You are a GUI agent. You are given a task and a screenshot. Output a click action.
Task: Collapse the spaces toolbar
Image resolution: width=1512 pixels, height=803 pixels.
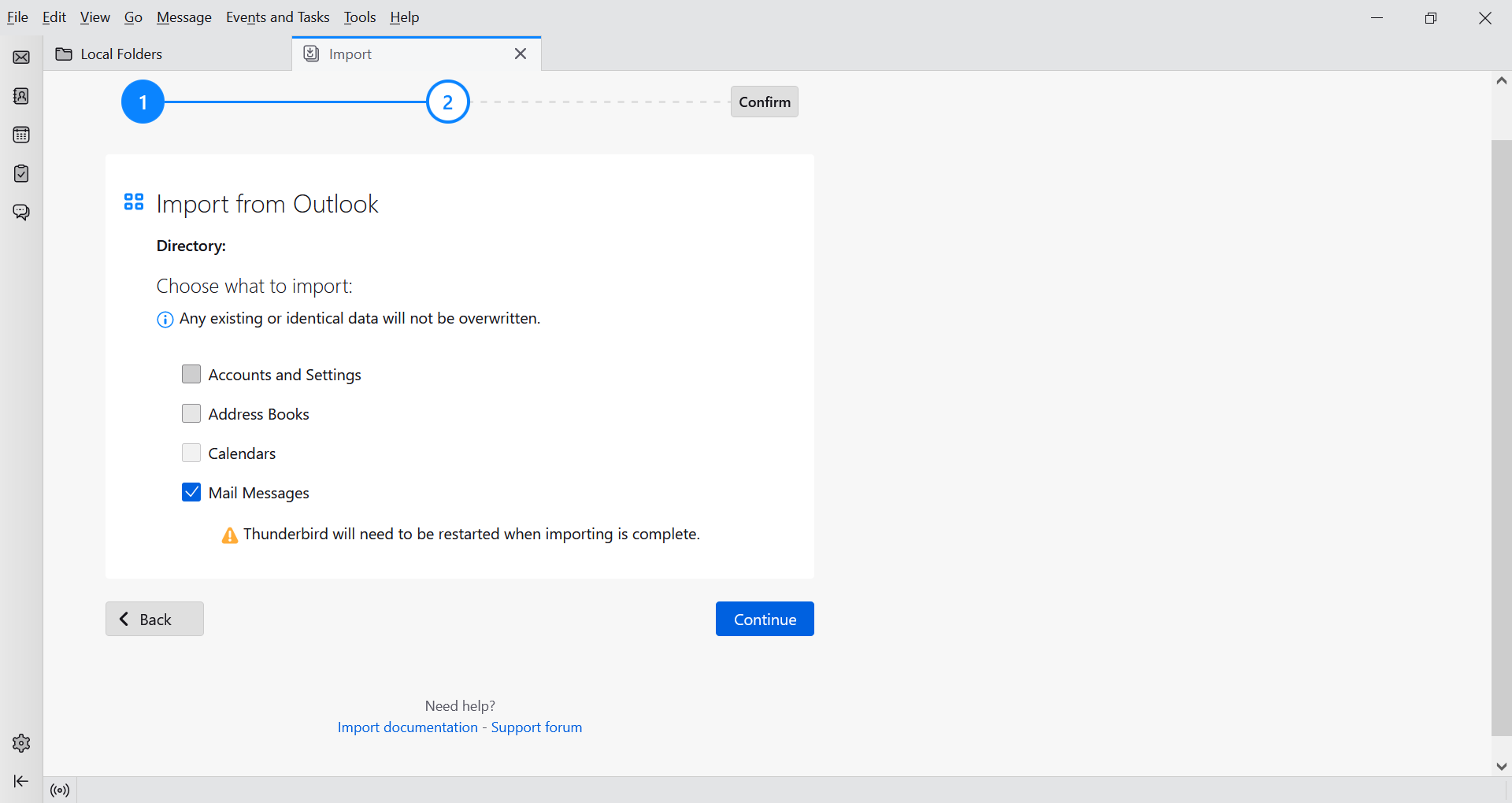click(x=21, y=781)
